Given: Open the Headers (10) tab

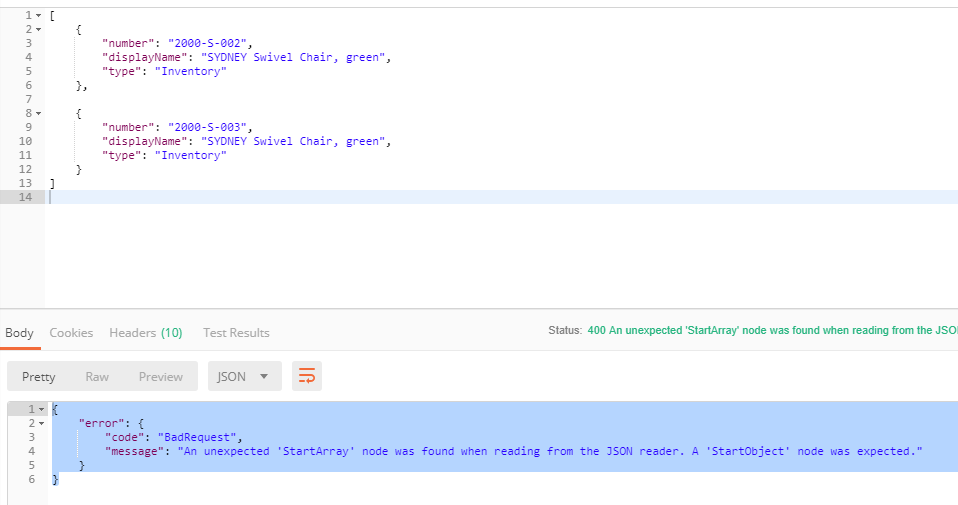Looking at the screenshot, I should [145, 333].
